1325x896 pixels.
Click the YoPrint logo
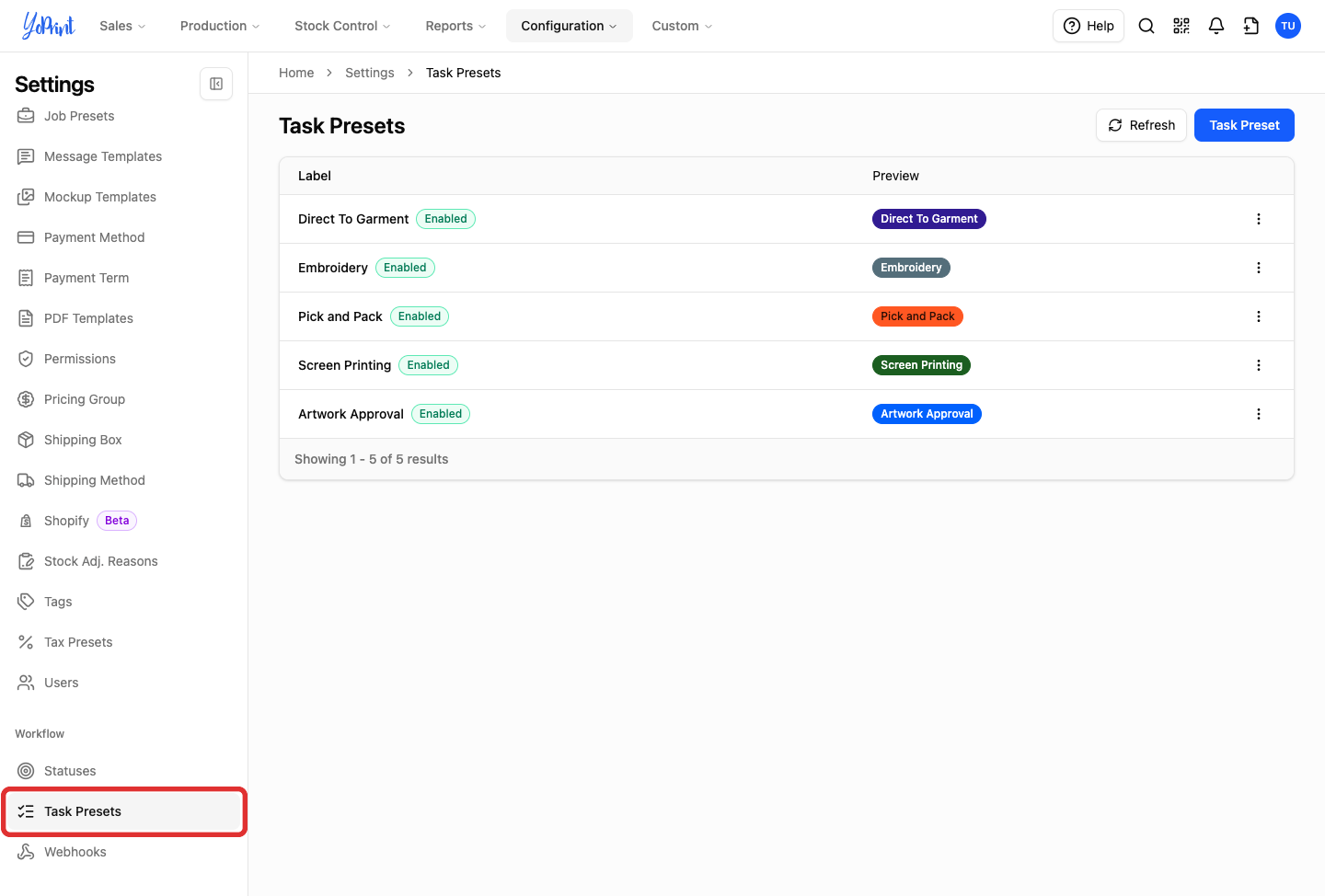point(48,26)
